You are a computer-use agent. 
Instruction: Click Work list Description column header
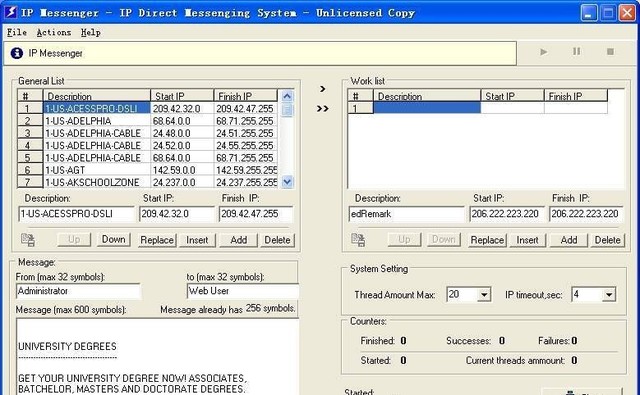[x=427, y=96]
